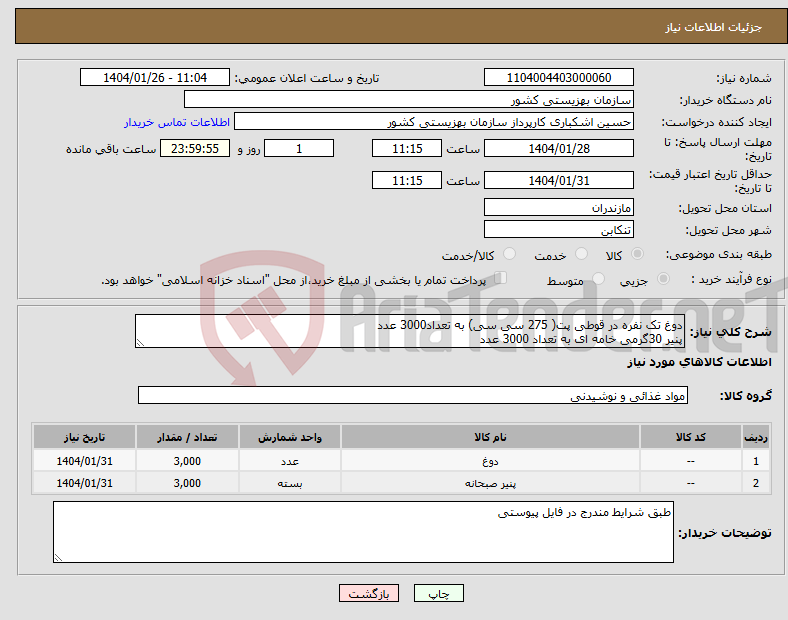Select the کالا/خدمت radio button
The height and width of the screenshot is (620, 788).
pyautogui.click(x=509, y=254)
